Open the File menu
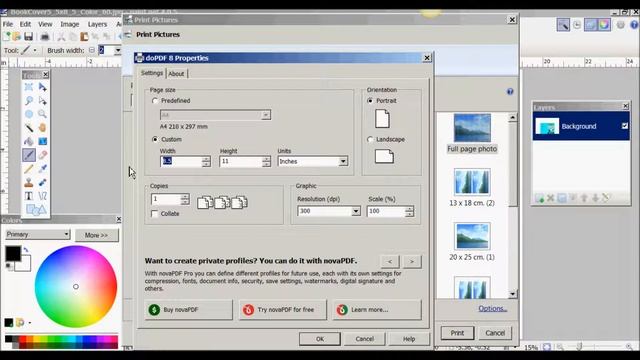This screenshot has width=640, height=360. click(8, 24)
